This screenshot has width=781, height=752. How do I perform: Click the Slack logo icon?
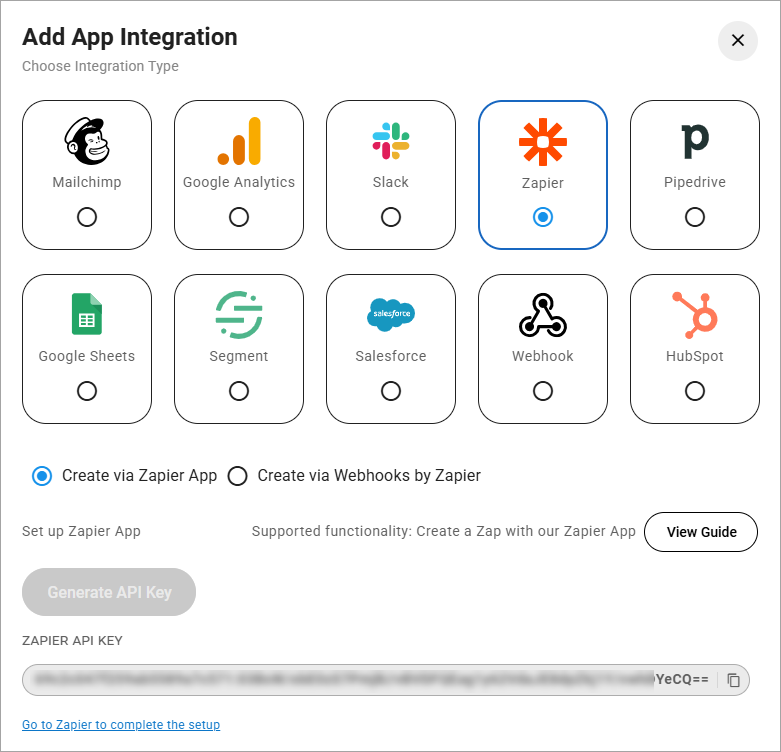point(391,141)
